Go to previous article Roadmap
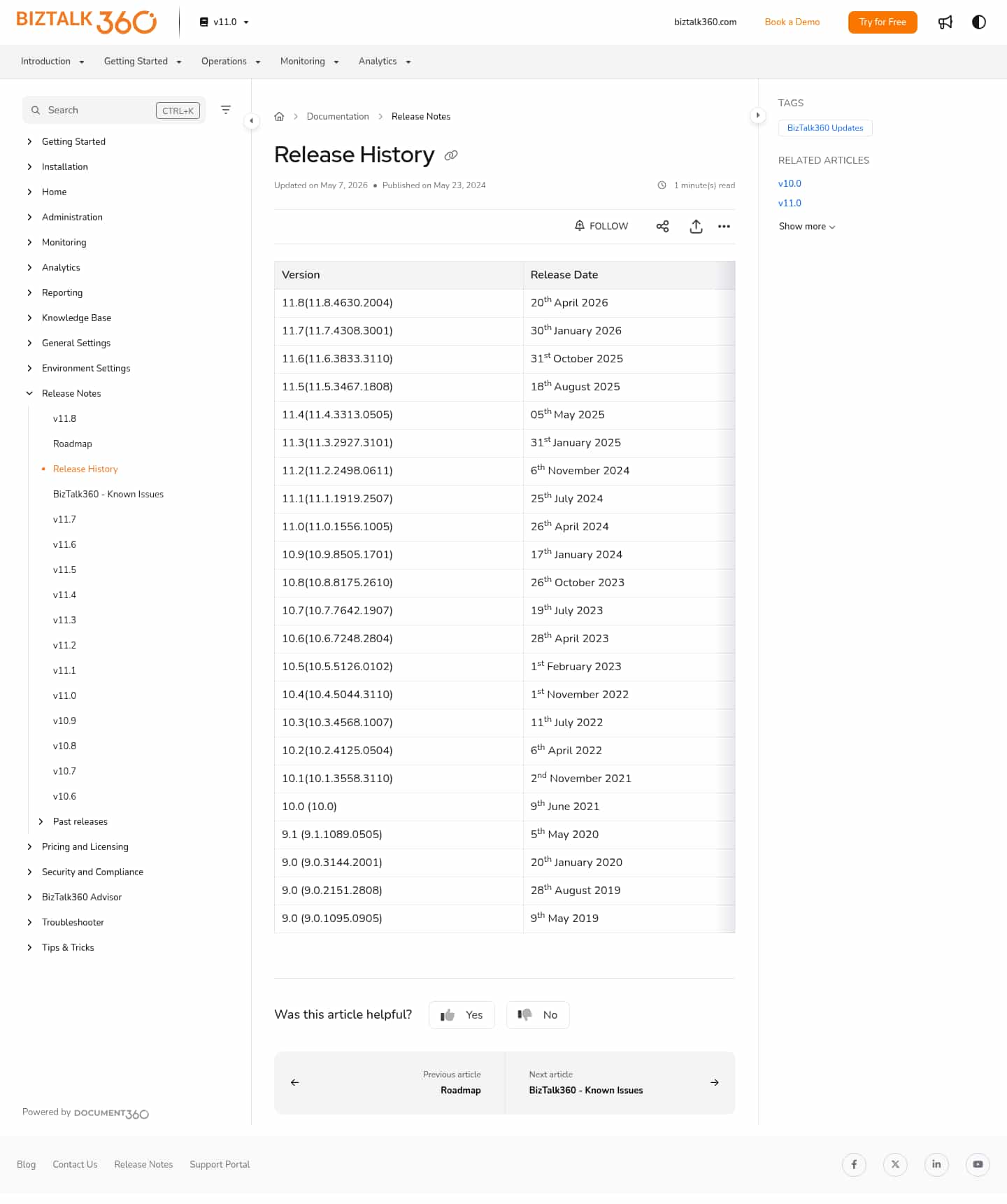This screenshot has width=1007, height=1204. (390, 1082)
